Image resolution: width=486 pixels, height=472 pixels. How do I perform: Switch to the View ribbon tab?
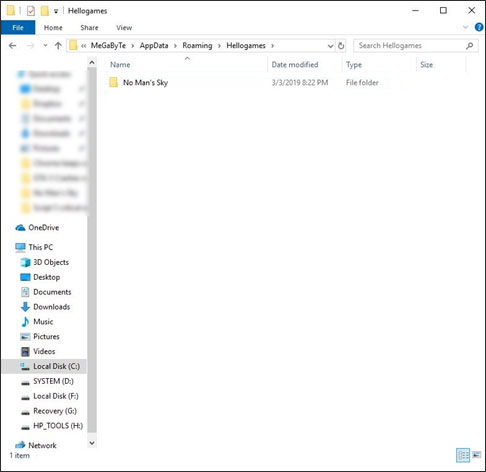[x=124, y=28]
